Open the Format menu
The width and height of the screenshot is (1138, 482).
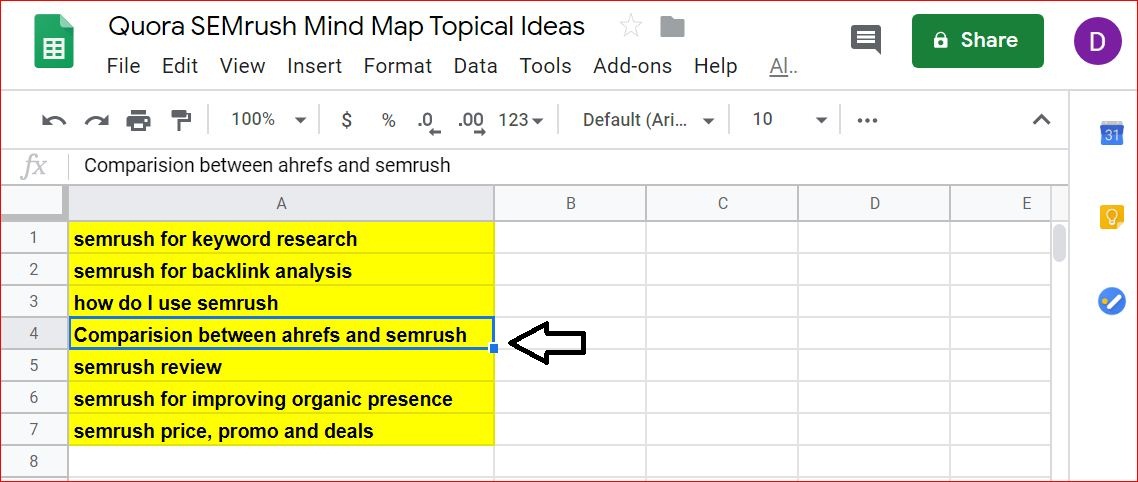398,66
